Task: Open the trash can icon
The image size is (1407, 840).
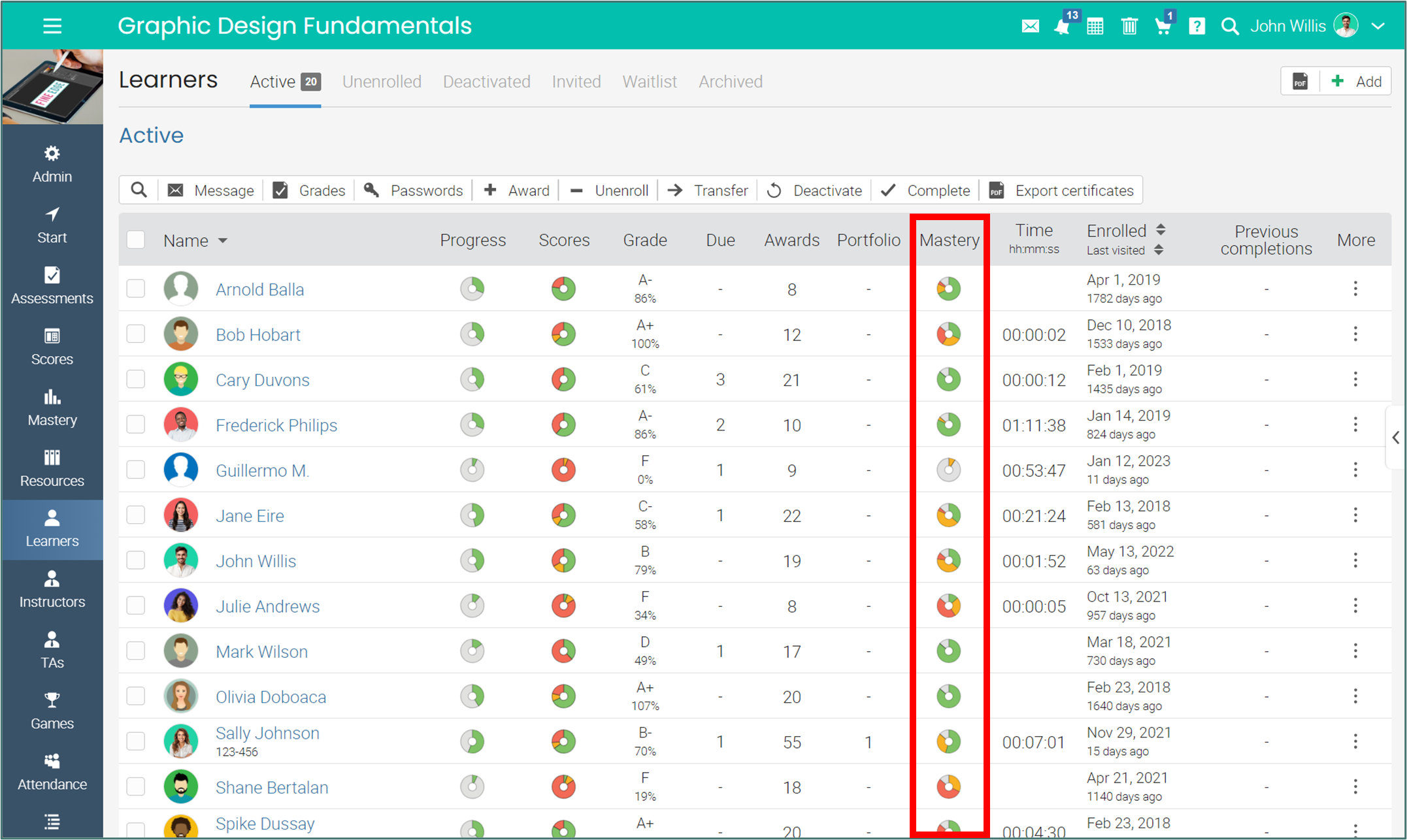Action: coord(1129,26)
